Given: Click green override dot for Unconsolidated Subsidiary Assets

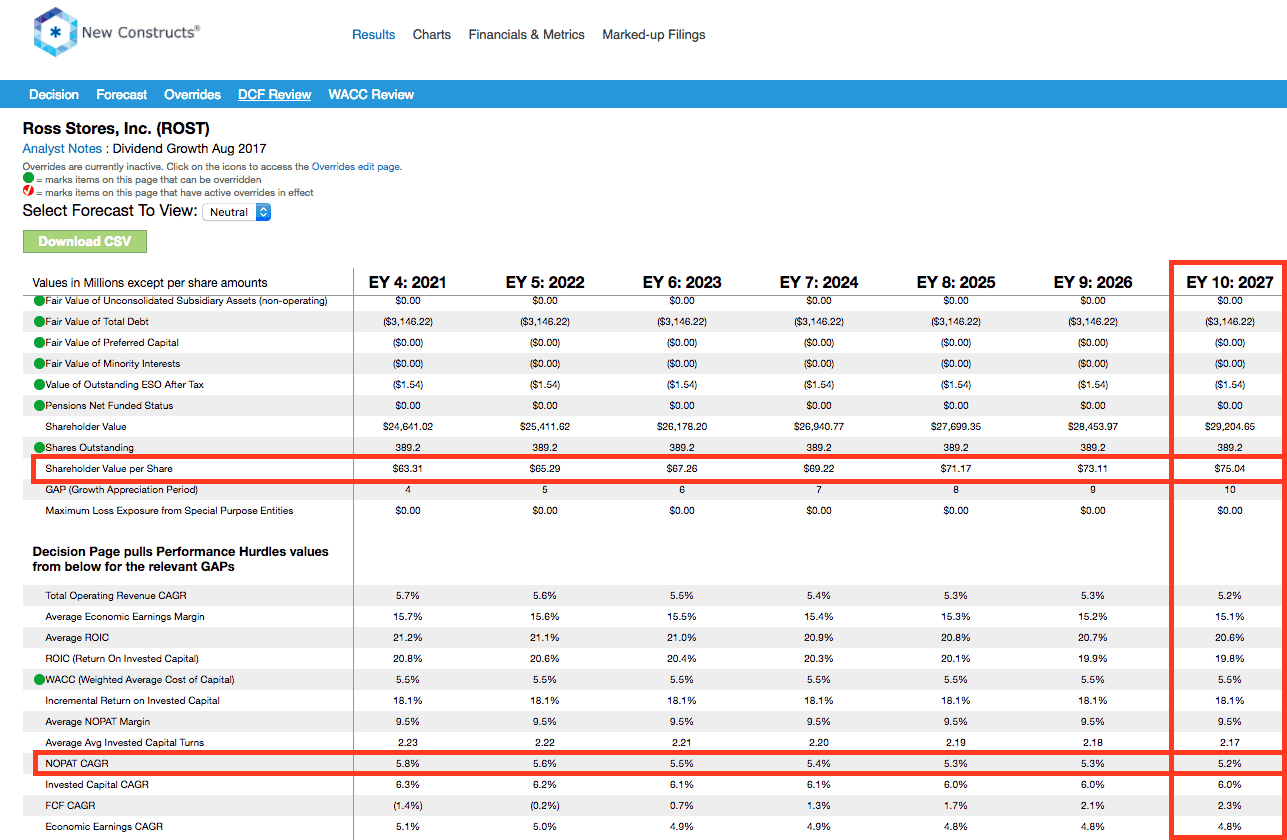Looking at the screenshot, I should tap(39, 301).
